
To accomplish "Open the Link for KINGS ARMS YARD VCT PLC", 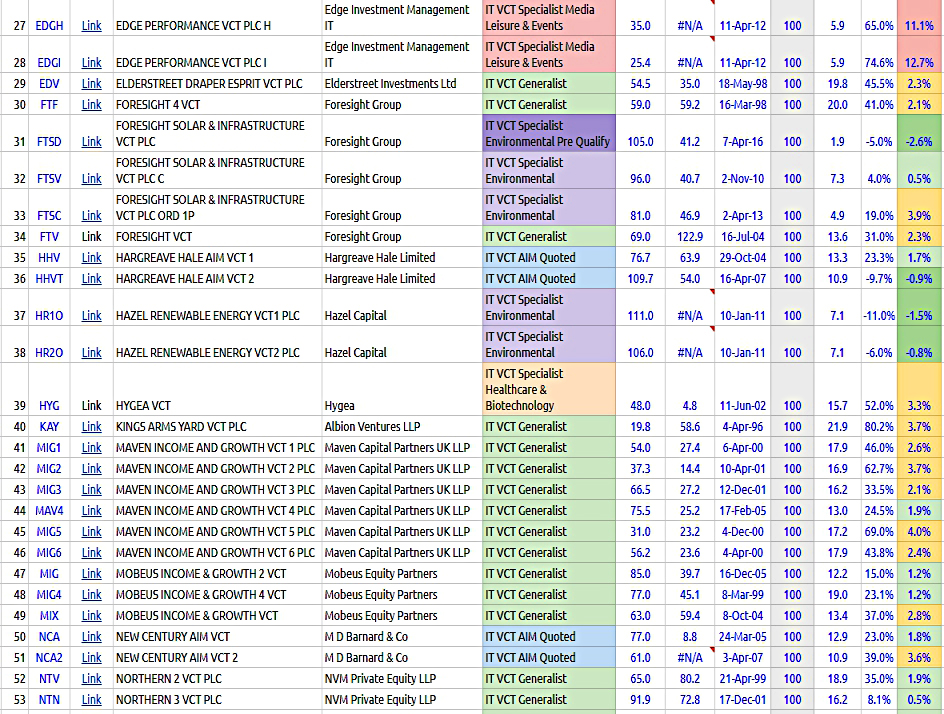I will [92, 427].
